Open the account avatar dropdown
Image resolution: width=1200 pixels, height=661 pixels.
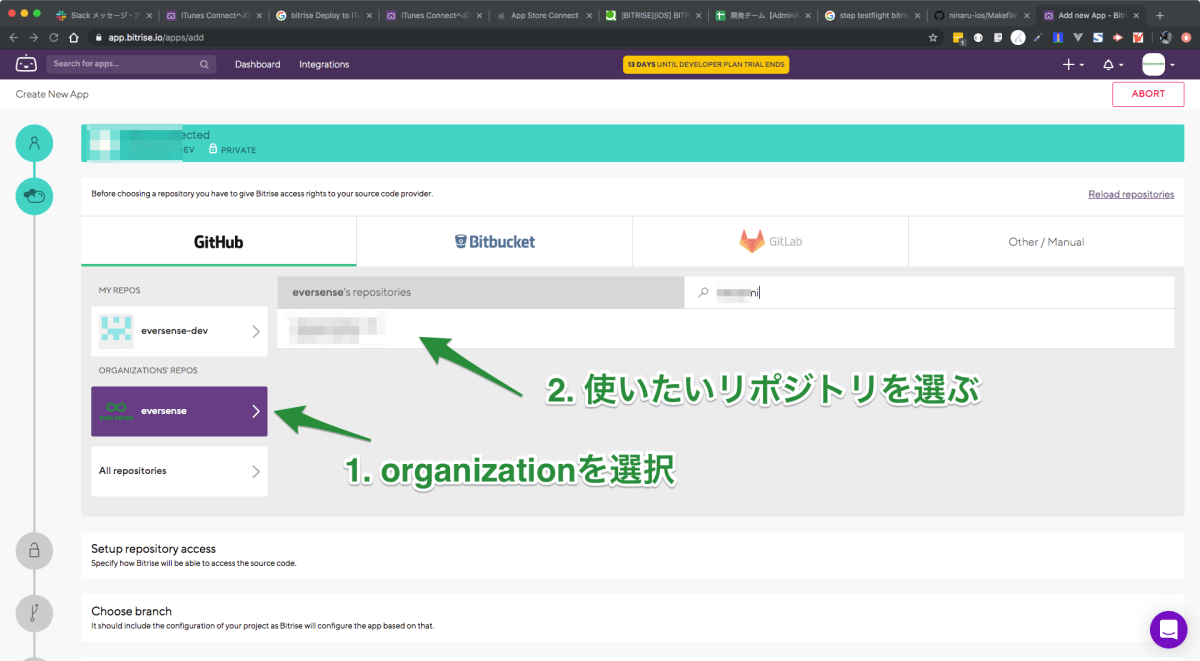point(1159,64)
